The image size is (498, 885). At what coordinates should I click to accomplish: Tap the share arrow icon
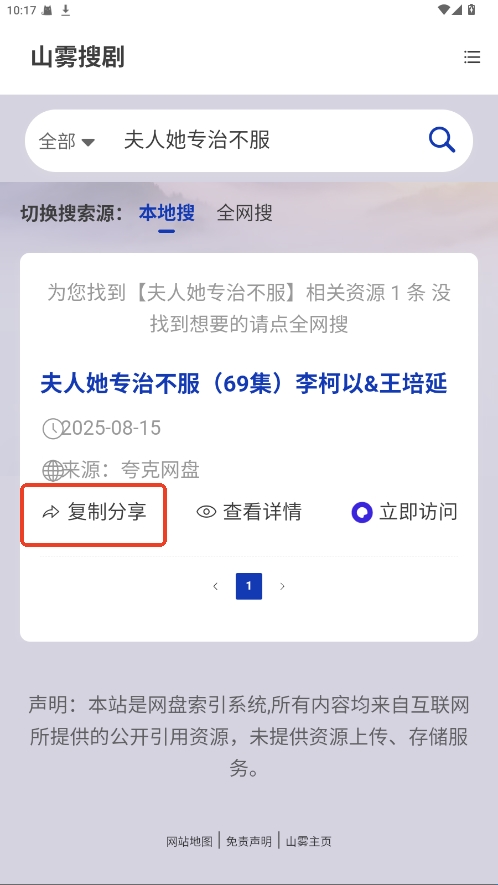click(x=51, y=512)
